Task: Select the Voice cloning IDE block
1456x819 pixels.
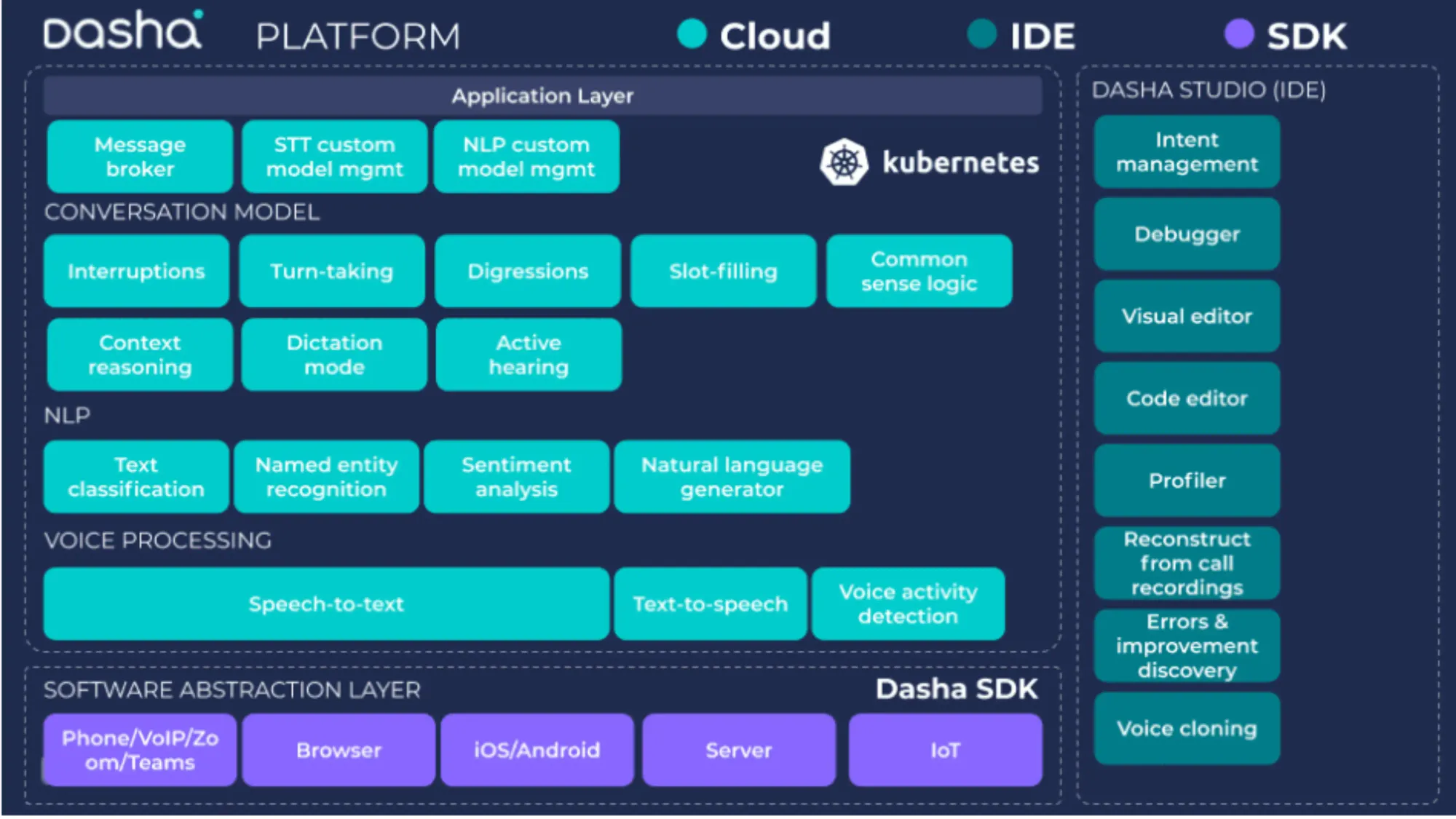Action: click(1187, 728)
